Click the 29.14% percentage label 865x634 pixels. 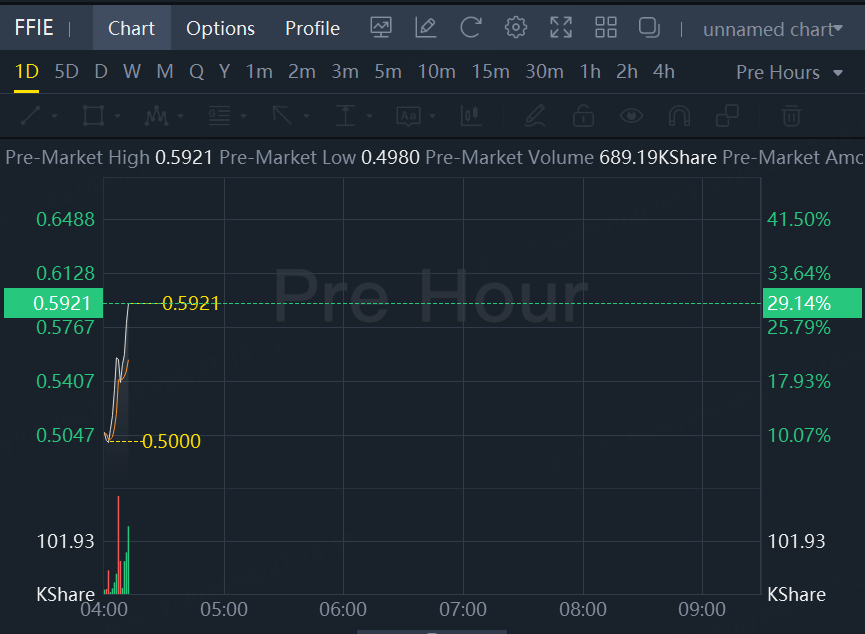(x=812, y=303)
